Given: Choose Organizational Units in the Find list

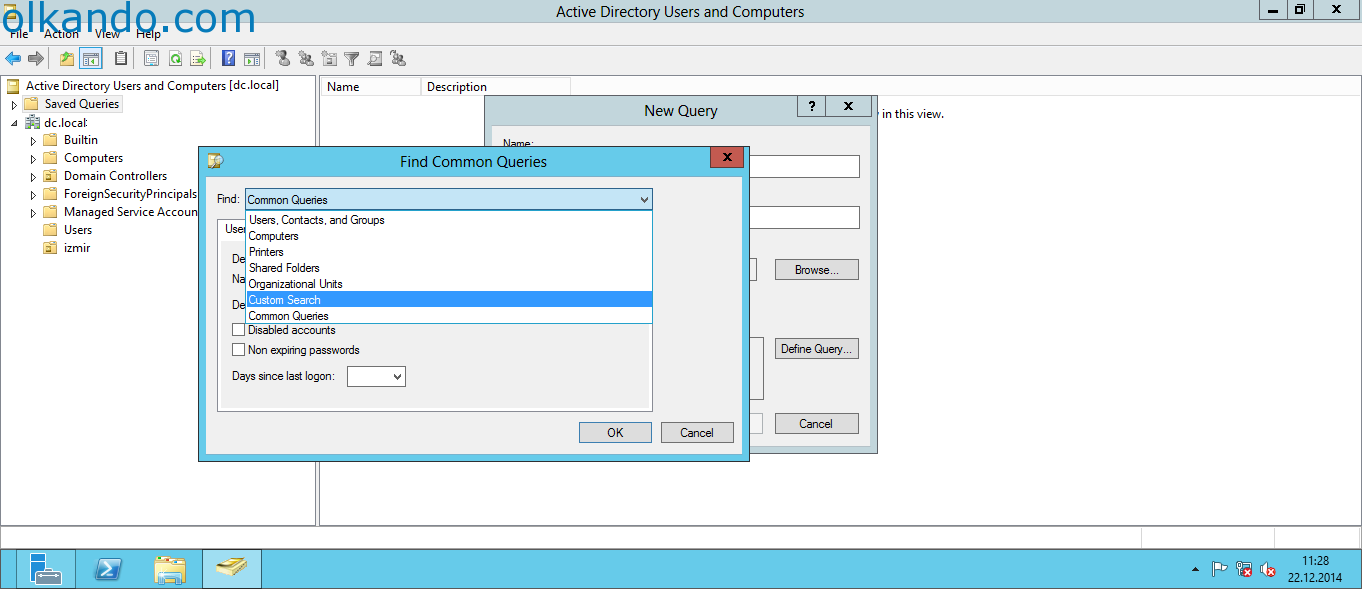Looking at the screenshot, I should [x=296, y=284].
